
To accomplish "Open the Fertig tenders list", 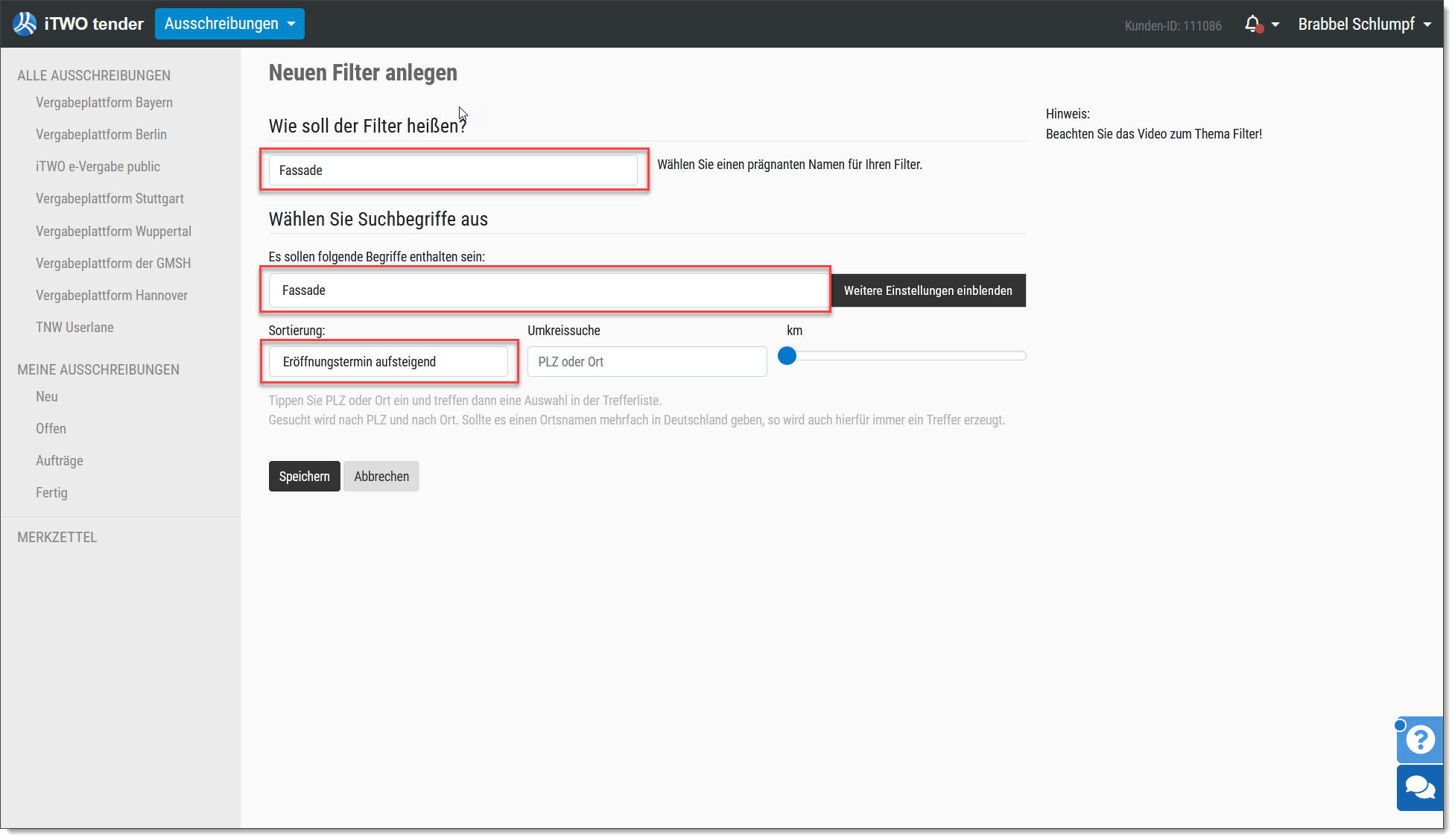I will pos(51,493).
